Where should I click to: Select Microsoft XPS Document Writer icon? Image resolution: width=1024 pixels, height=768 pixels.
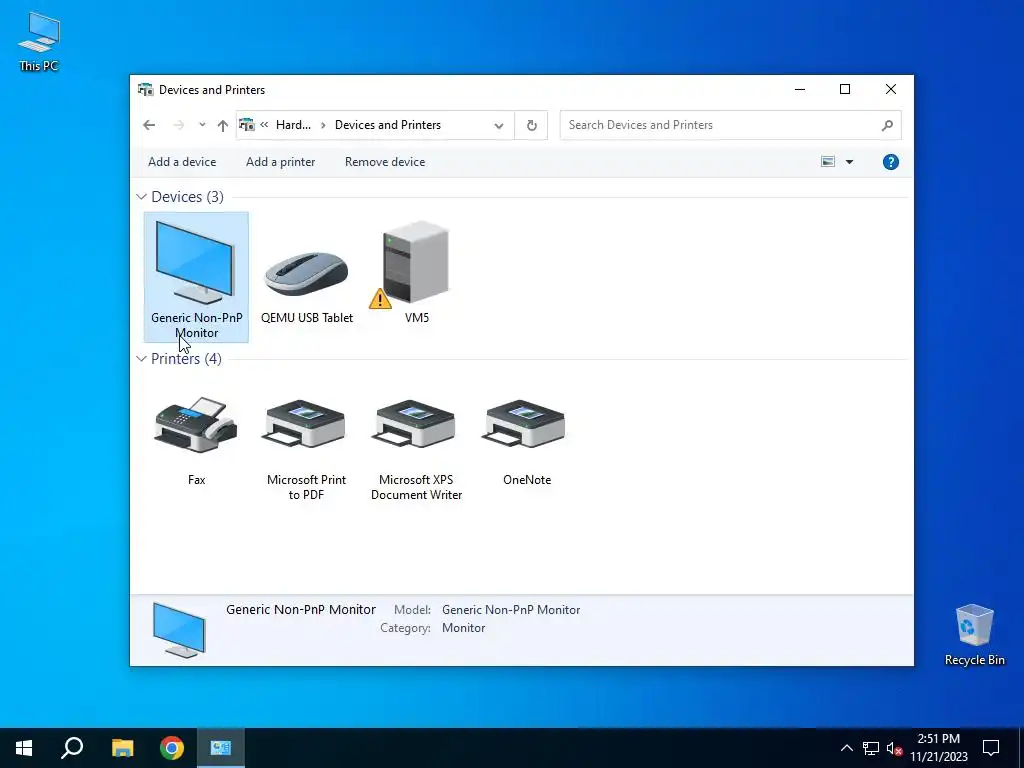tap(415, 423)
